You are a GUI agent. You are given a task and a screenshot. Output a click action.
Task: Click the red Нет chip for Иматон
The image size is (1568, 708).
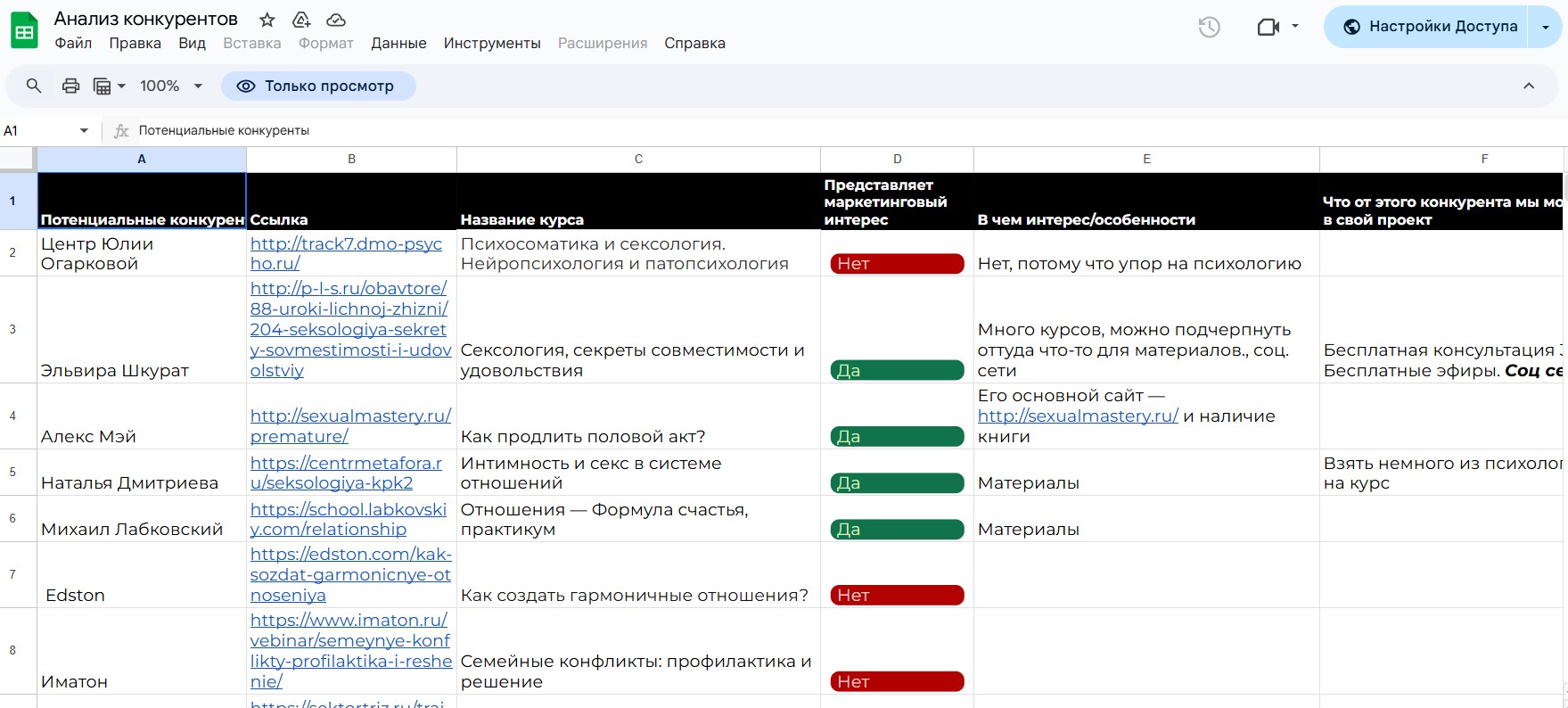897,681
